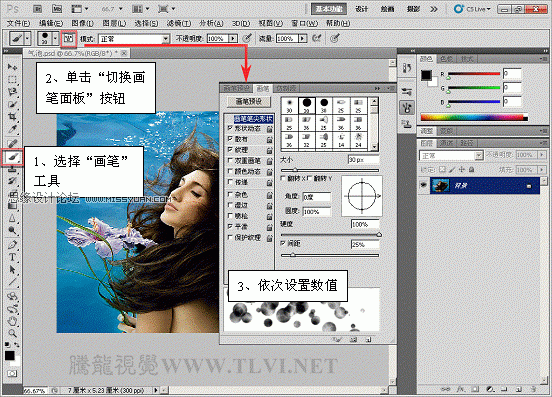Screen dimensions: 552x397
Task: Toggle the 平滑 checkbox
Action: [x=230, y=226]
